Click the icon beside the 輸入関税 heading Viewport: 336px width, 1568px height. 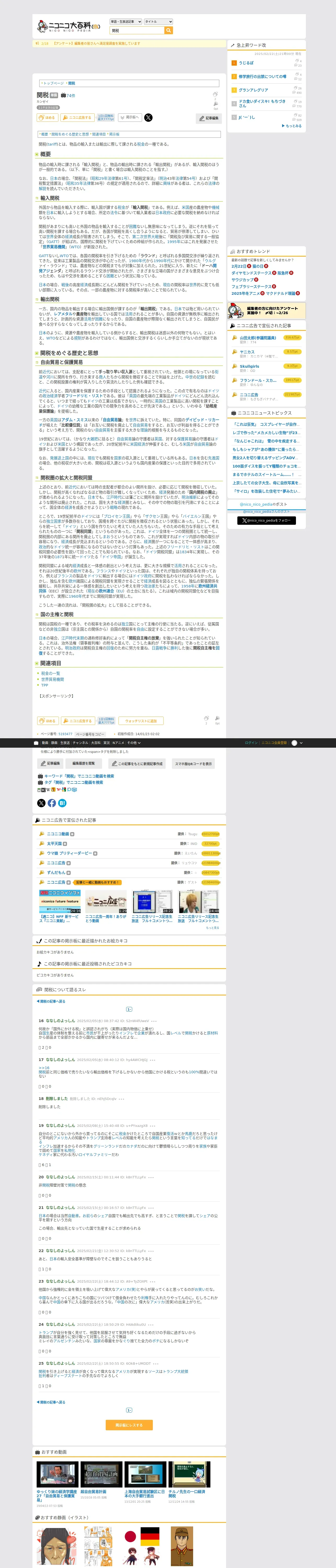pyautogui.click(x=37, y=198)
